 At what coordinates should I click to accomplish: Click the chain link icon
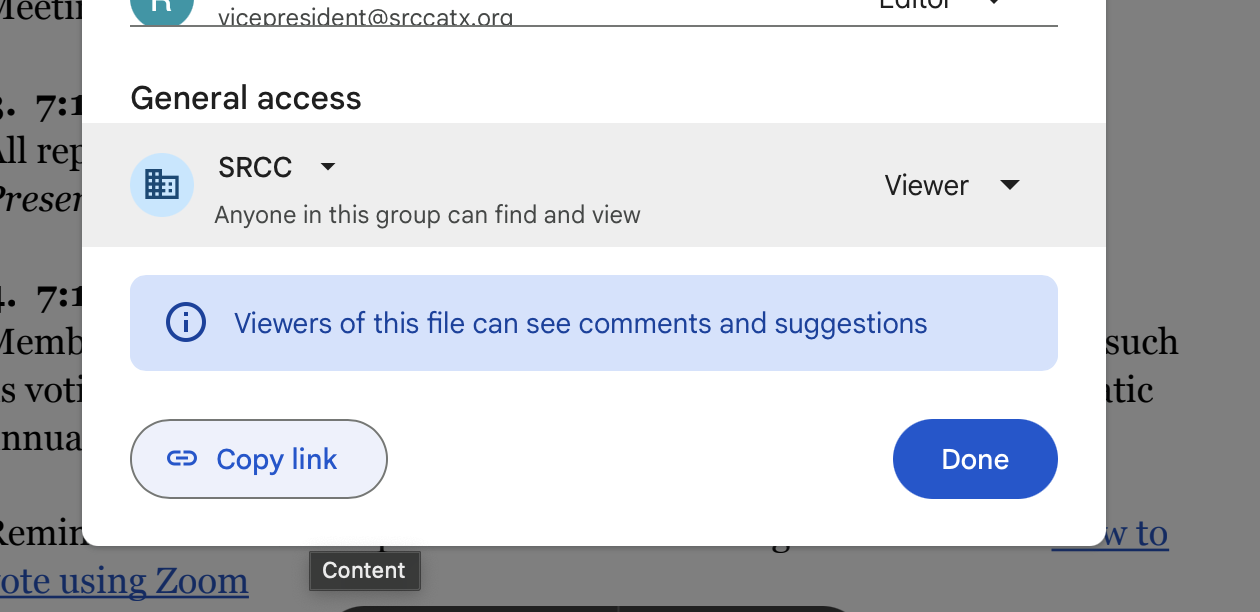(x=182, y=459)
